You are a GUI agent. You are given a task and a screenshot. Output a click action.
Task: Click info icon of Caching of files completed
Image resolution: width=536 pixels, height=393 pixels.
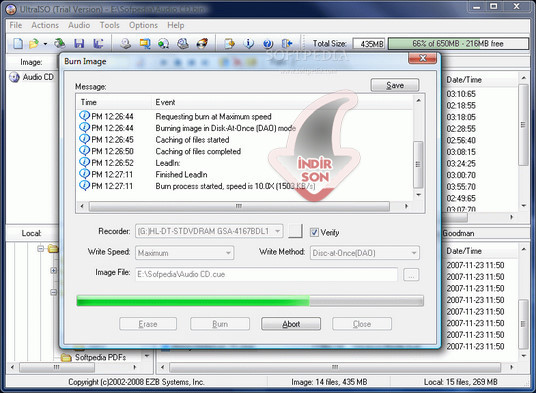click(84, 150)
